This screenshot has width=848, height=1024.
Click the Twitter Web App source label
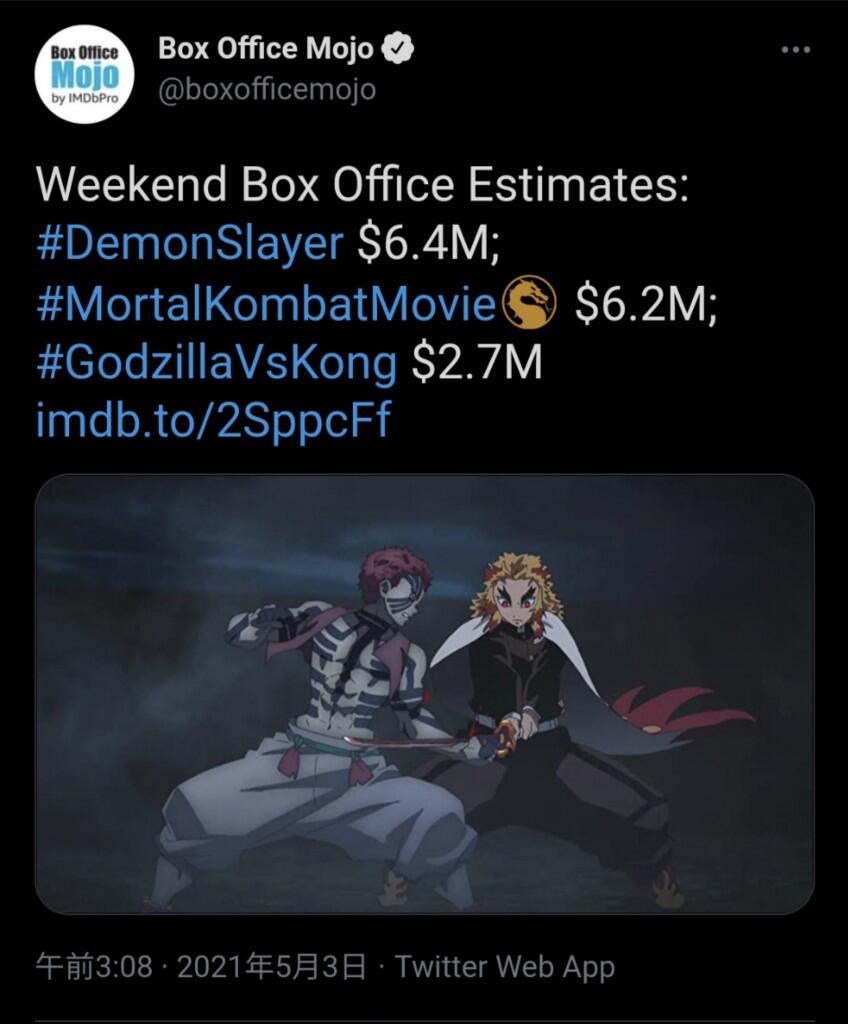click(505, 967)
